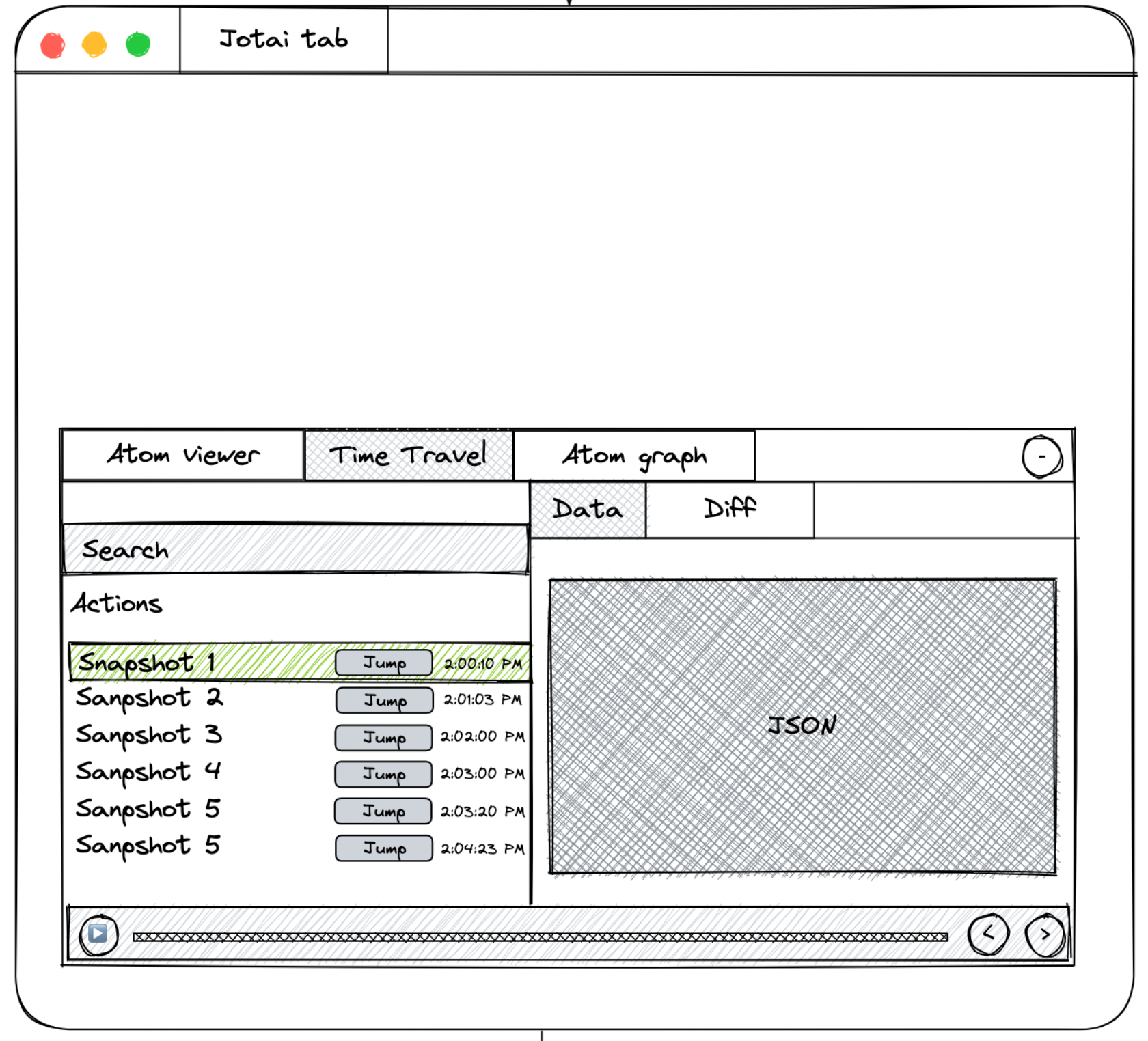This screenshot has height=1041, width=1148.
Task: Click the Actions heading
Action: click(116, 603)
